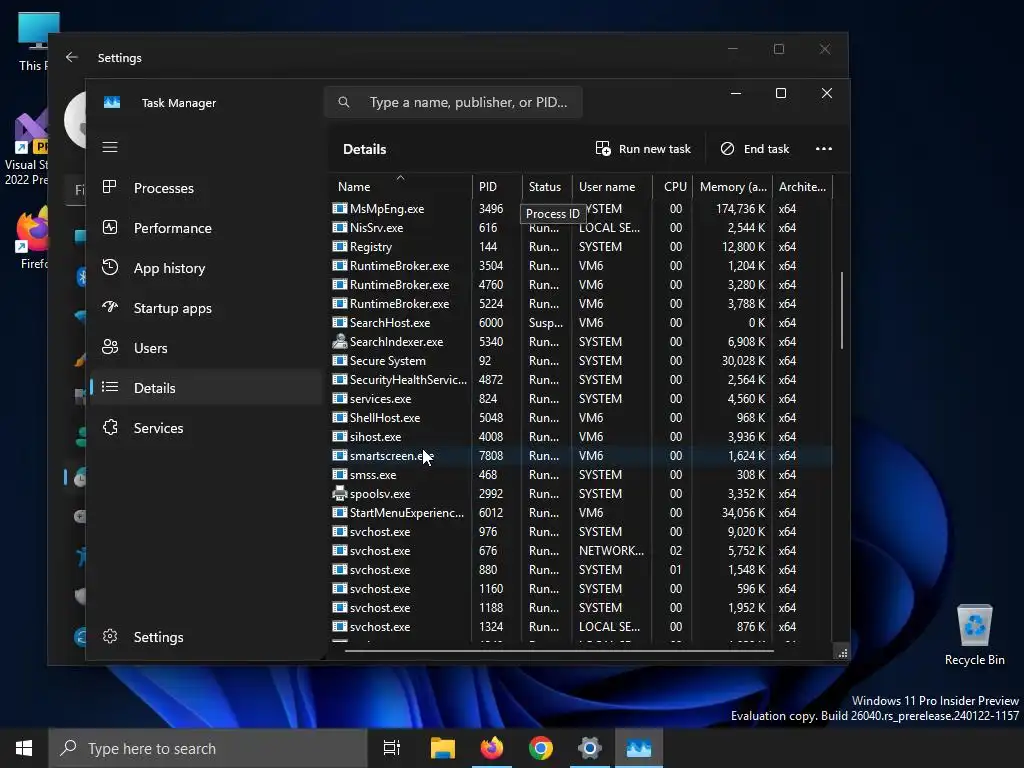Click the Task Manager search field

[x=453, y=102]
